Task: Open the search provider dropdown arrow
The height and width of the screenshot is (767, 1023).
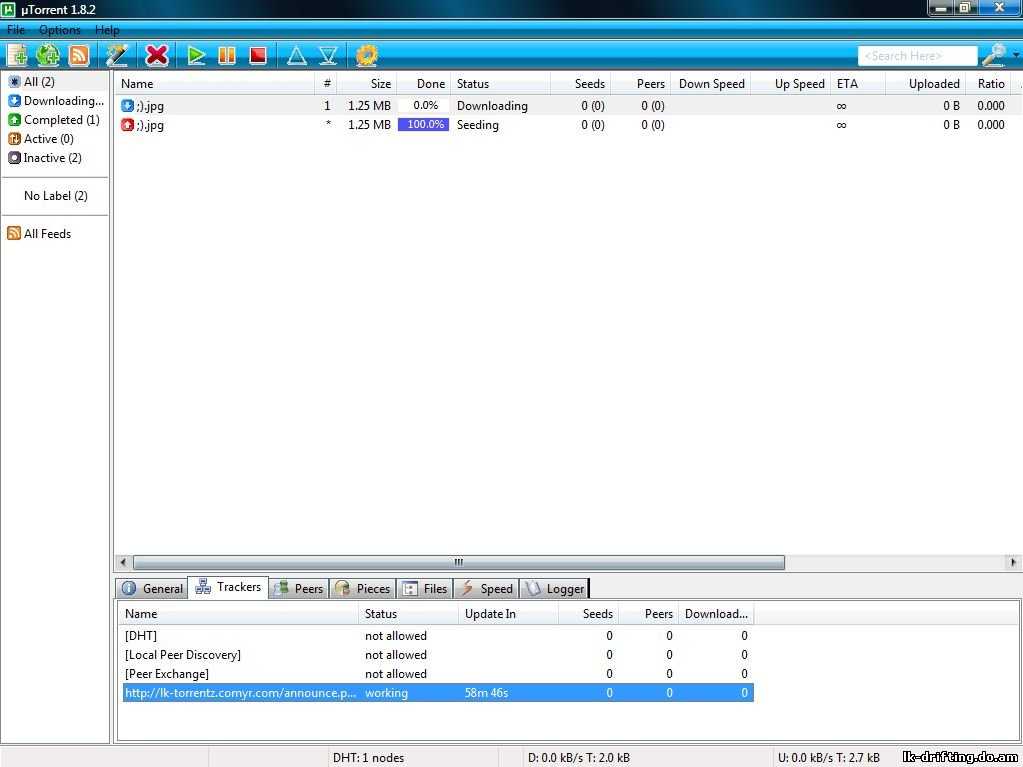Action: 1016,55
